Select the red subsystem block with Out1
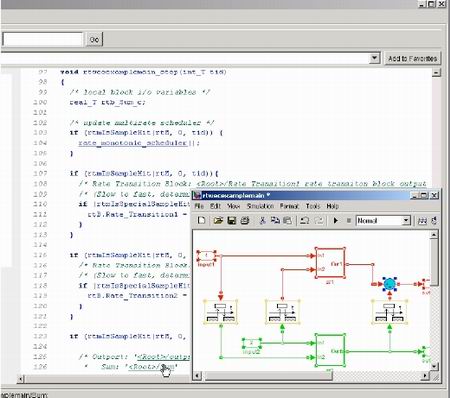This screenshot has width=450, height=398. tap(330, 262)
